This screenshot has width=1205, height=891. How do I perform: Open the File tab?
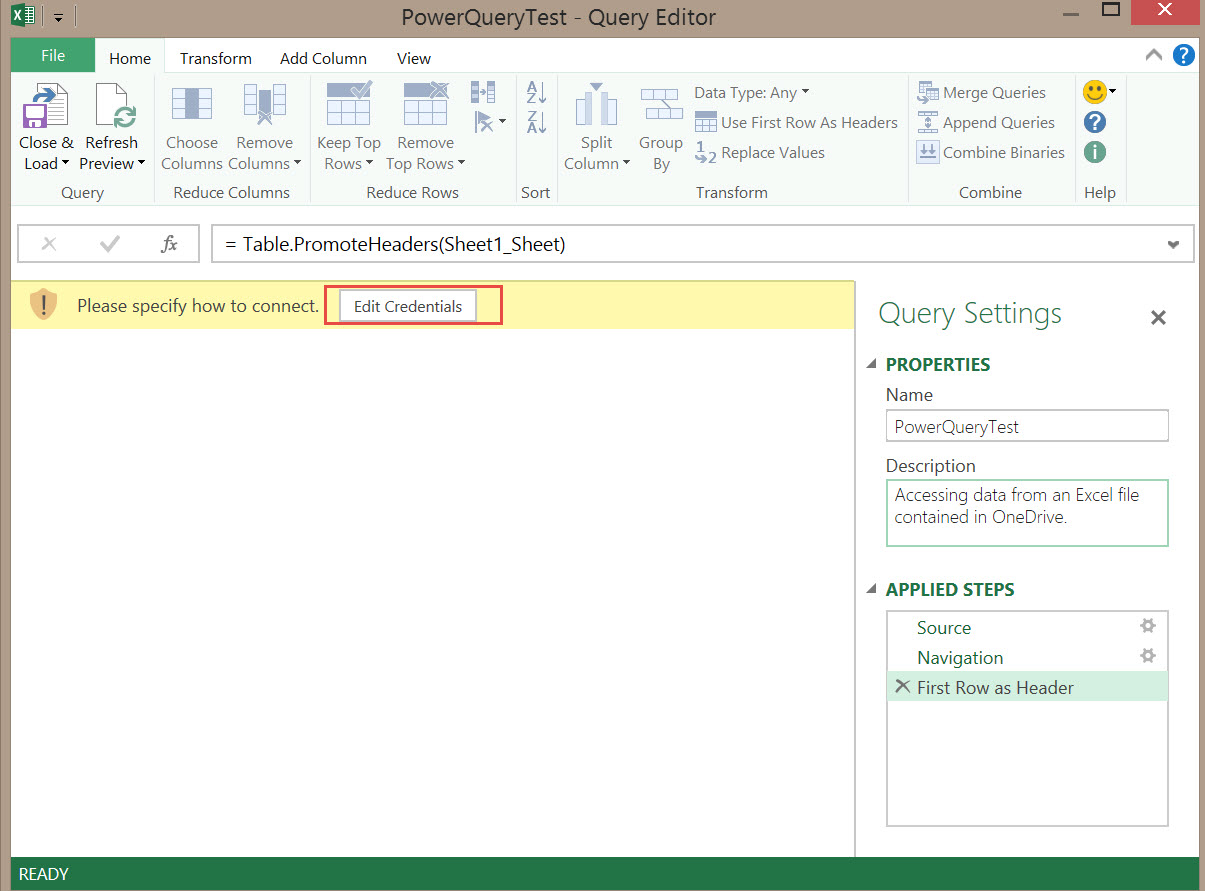tap(53, 56)
